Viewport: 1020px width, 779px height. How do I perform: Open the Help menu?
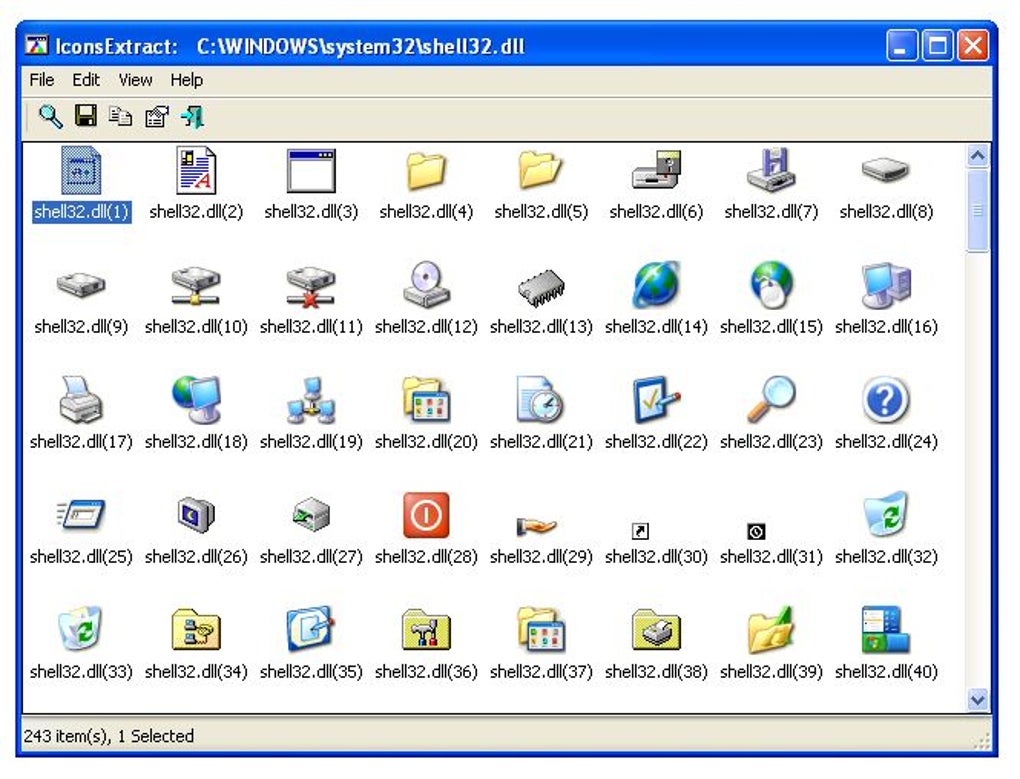(x=187, y=80)
